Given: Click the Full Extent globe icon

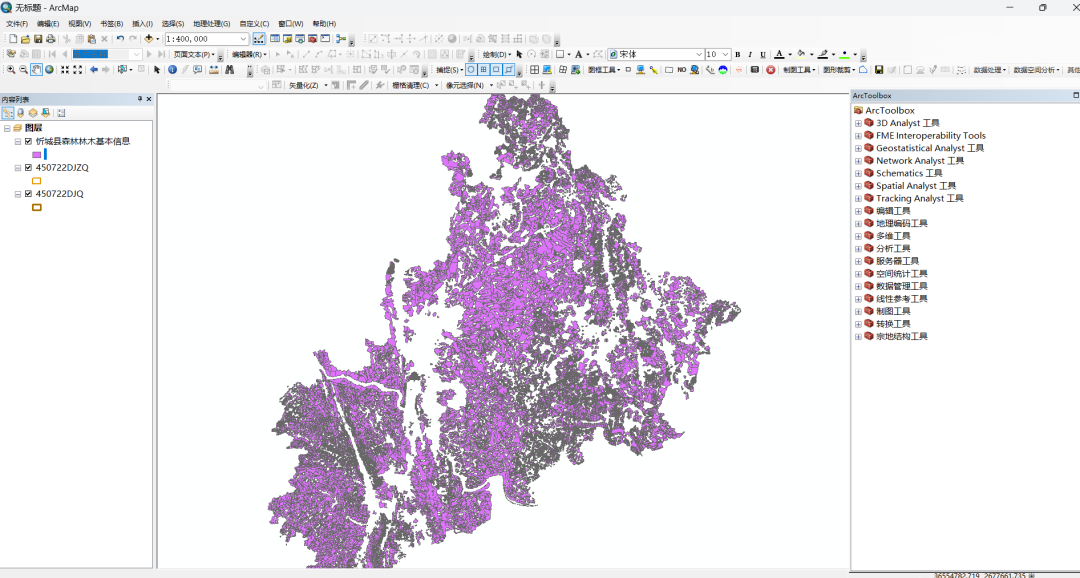Looking at the screenshot, I should [x=49, y=70].
